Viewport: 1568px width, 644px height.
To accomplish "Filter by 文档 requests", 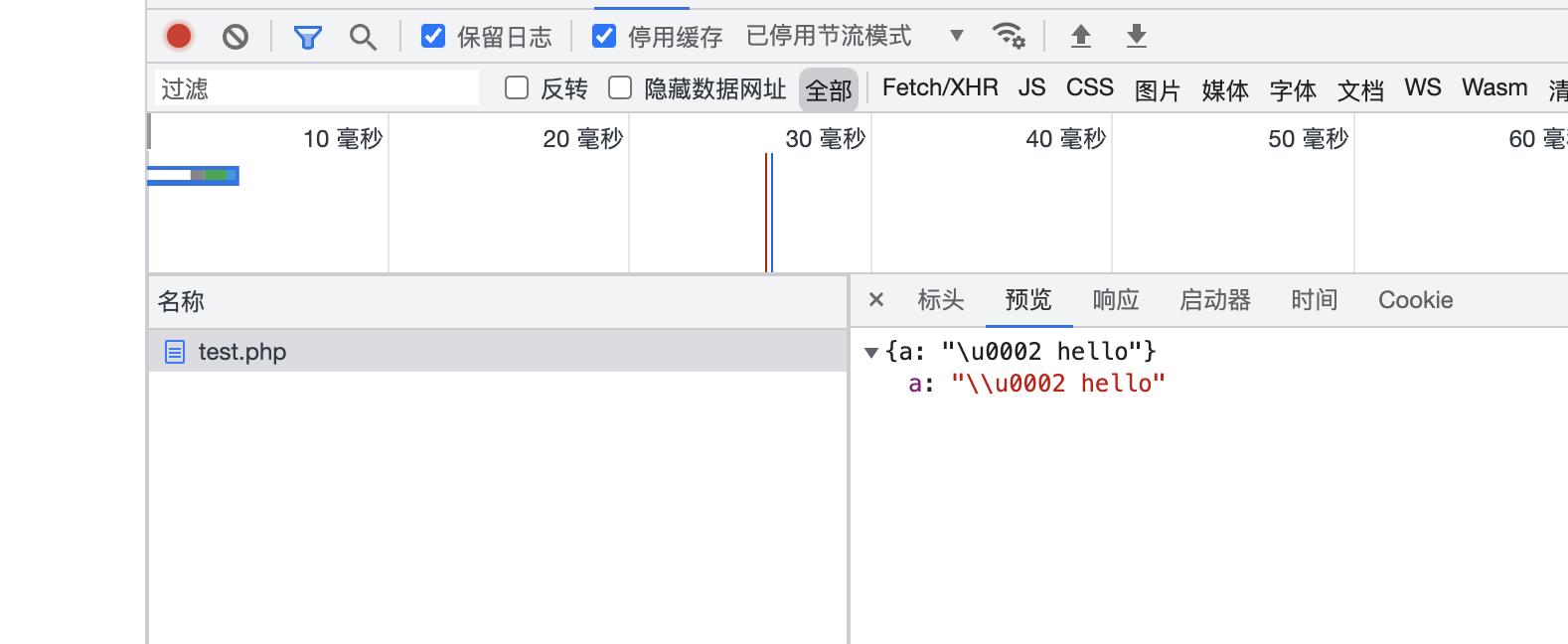I will click(1360, 90).
